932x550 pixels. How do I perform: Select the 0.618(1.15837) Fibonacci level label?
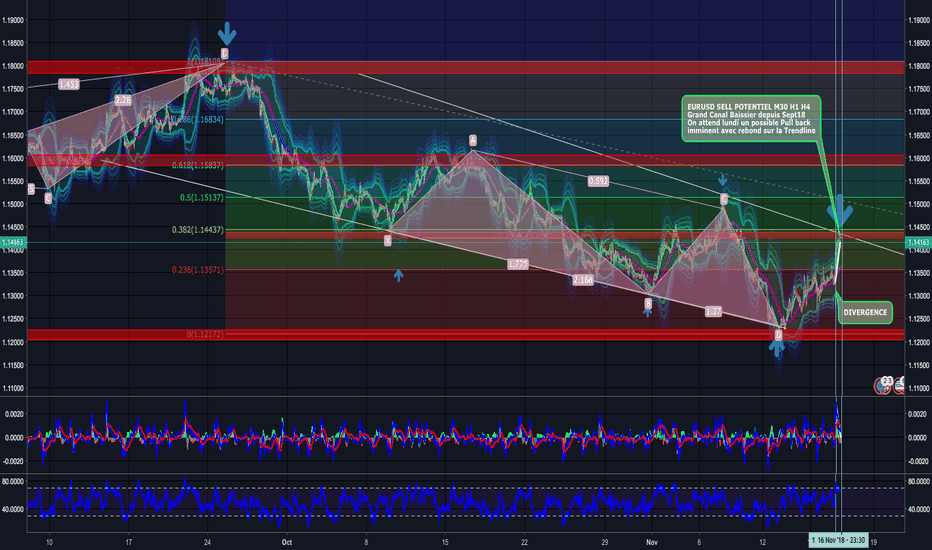[x=198, y=165]
